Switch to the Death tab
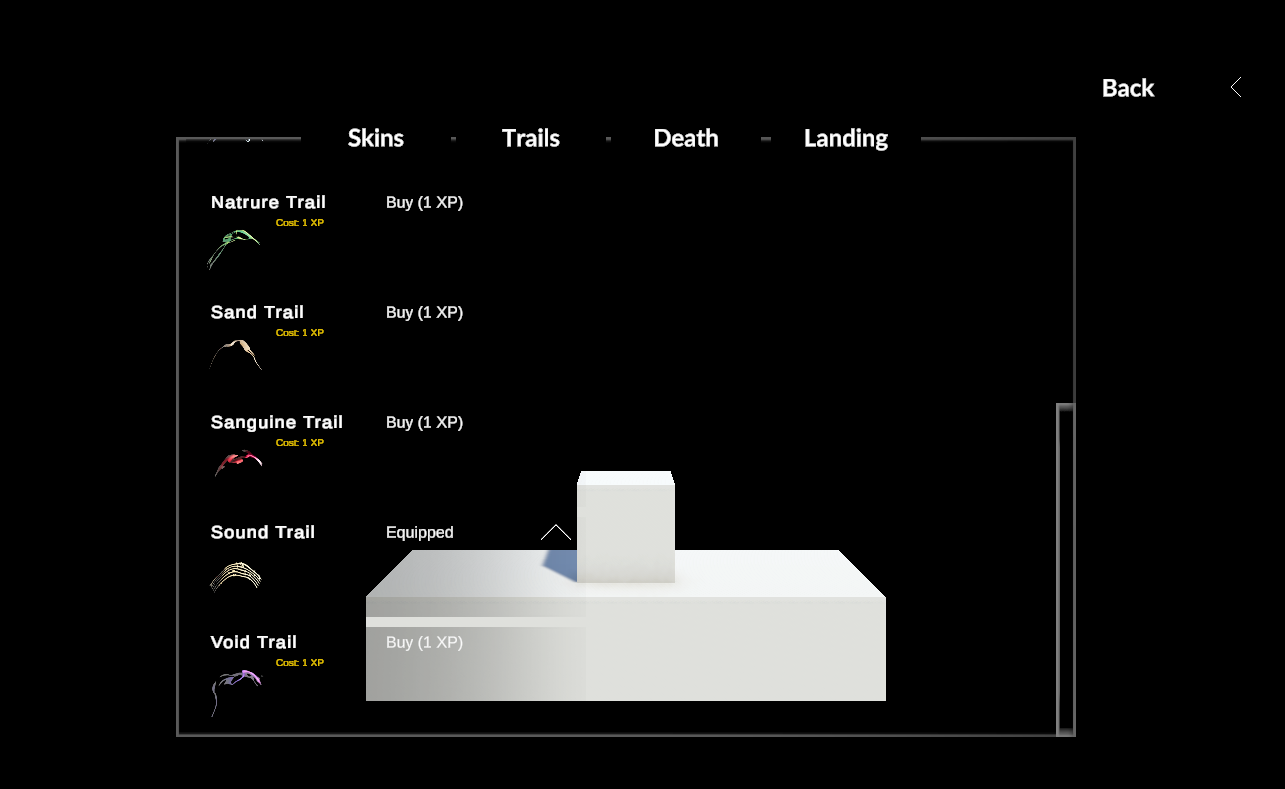 click(686, 138)
